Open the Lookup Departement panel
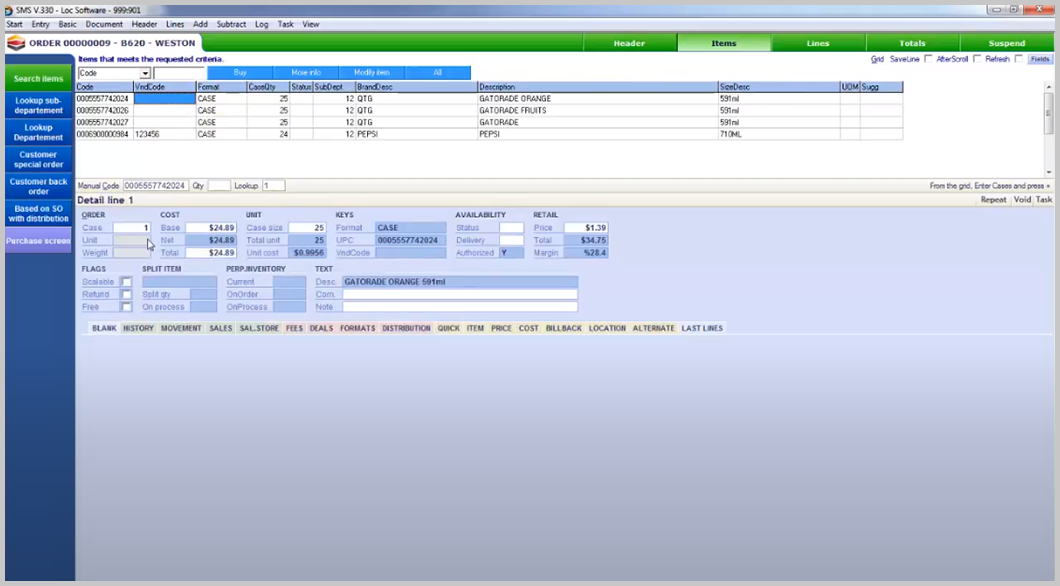Image resolution: width=1060 pixels, height=586 pixels. [37, 131]
